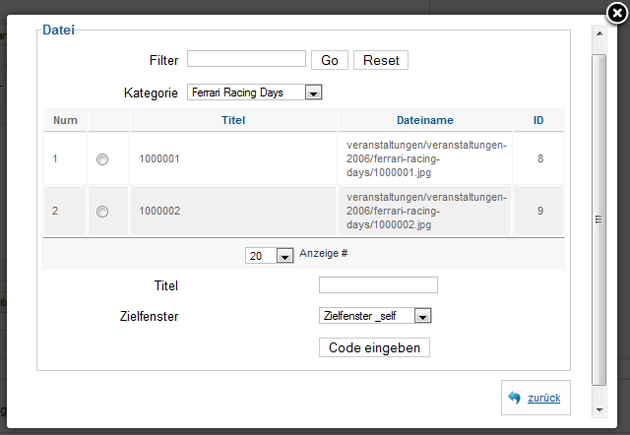
Task: Select radio button for file 1000002
Action: coord(102,211)
